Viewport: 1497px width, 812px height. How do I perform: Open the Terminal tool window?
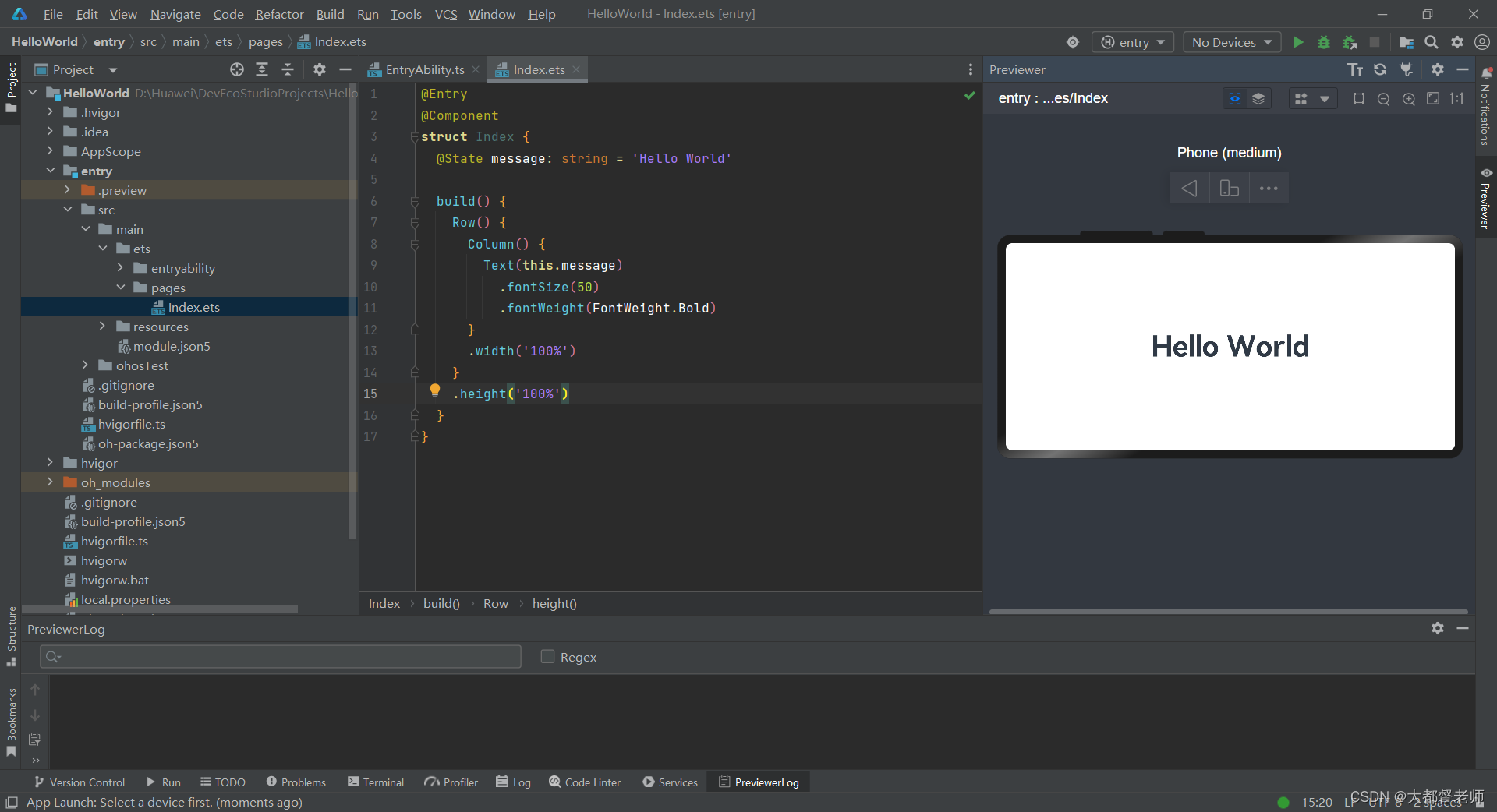376,782
